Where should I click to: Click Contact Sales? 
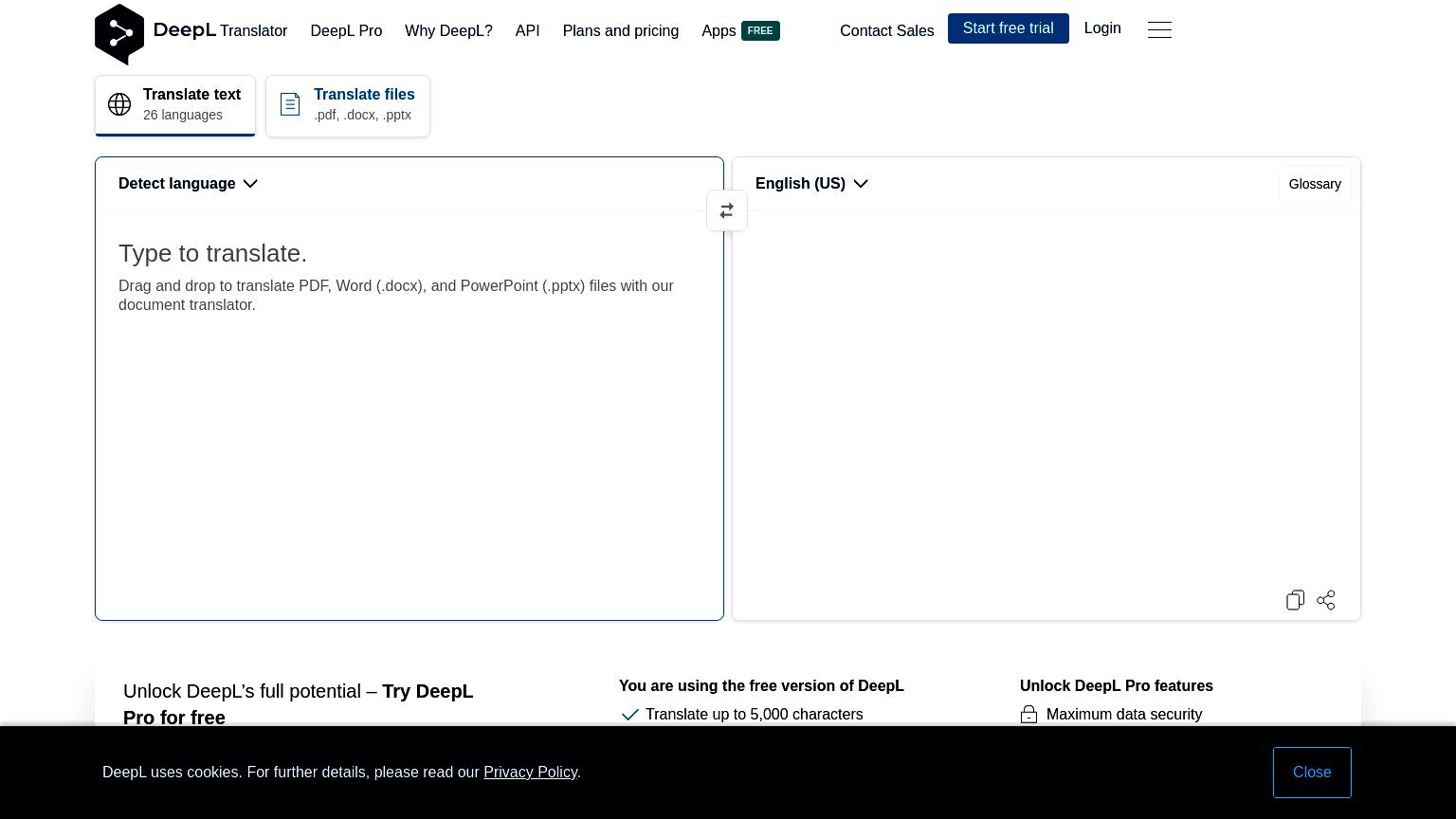click(x=886, y=30)
